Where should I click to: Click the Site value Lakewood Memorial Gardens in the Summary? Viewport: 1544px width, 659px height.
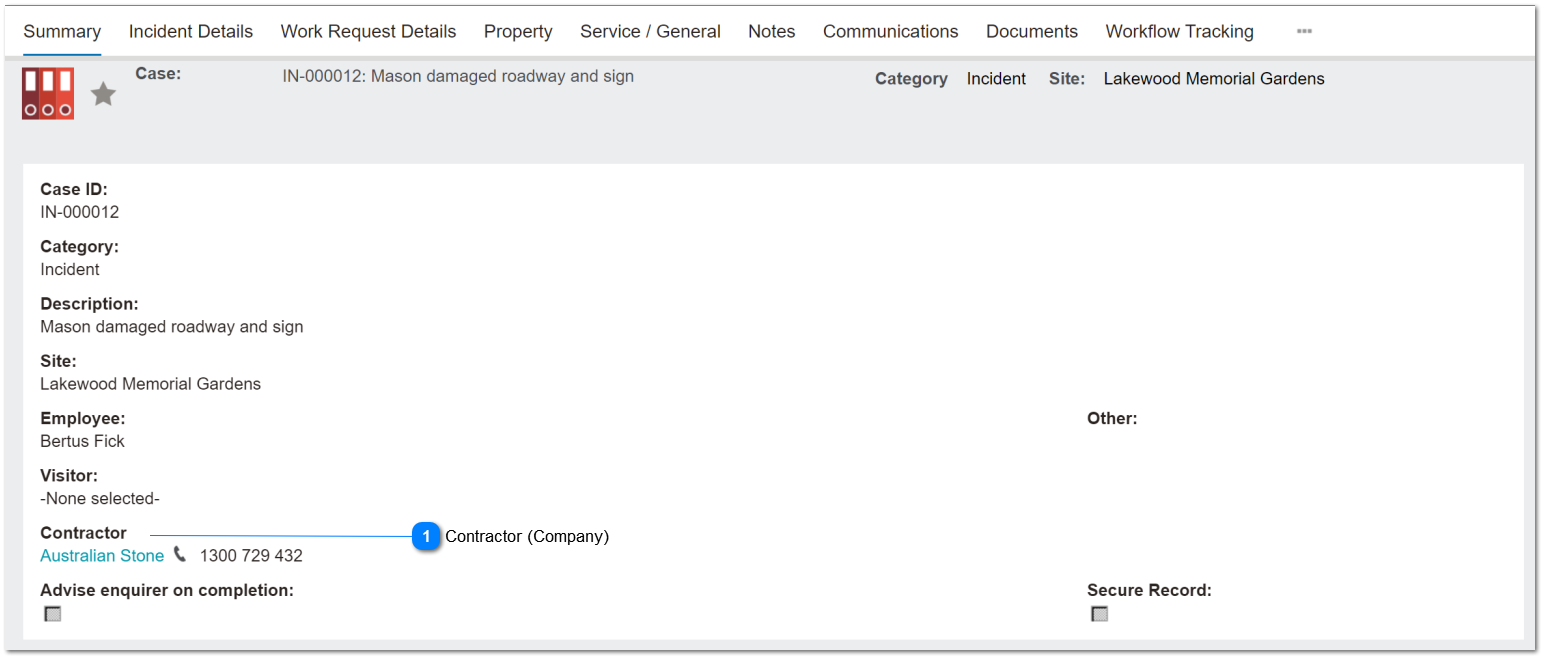[150, 384]
